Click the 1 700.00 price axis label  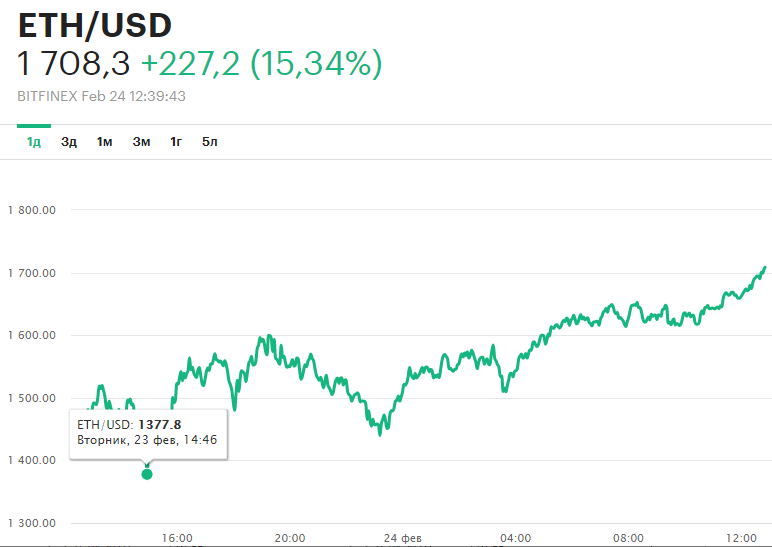(31, 273)
